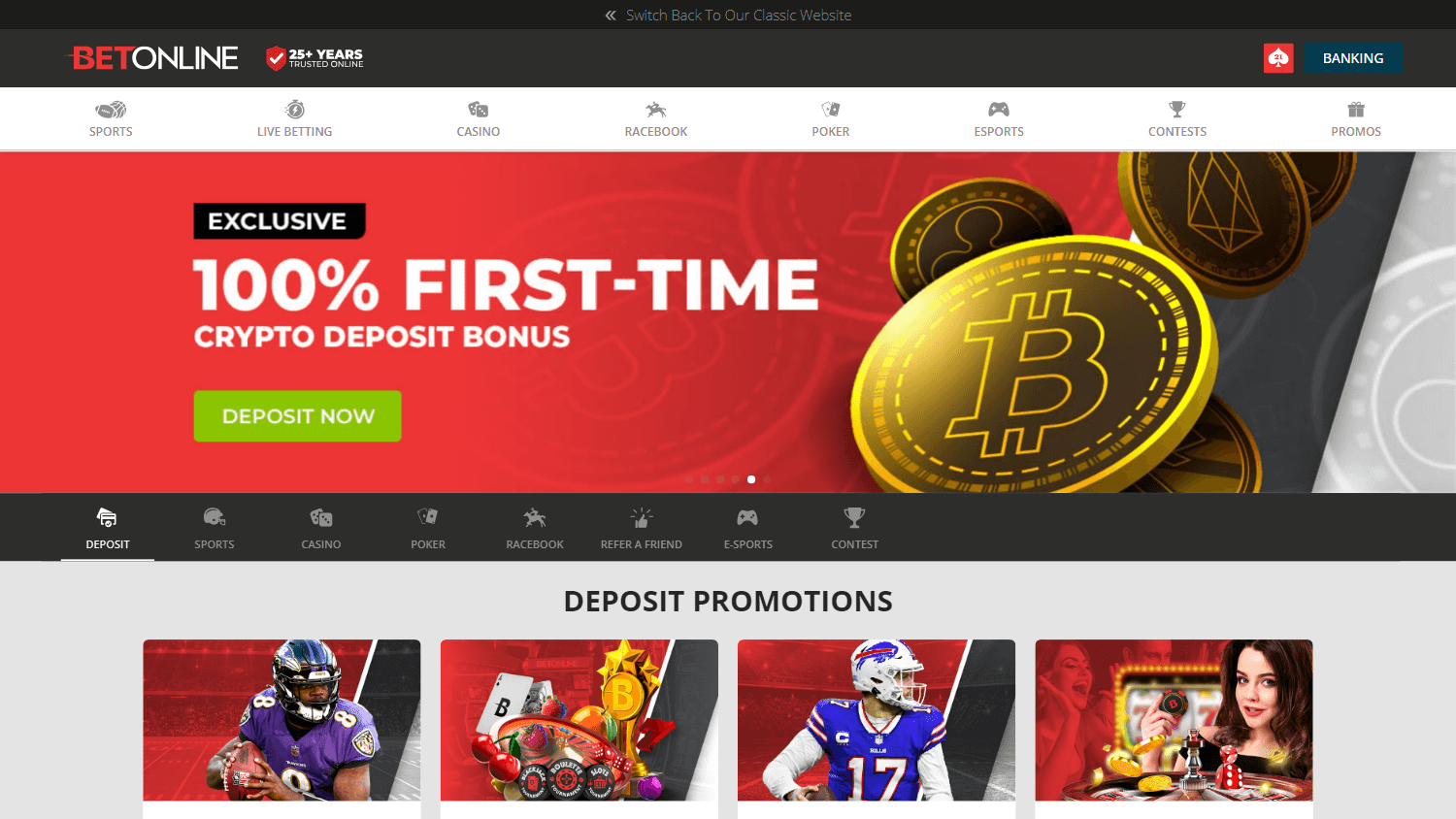
Task: Click the red spade card icon beside Banking
Action: (1278, 58)
